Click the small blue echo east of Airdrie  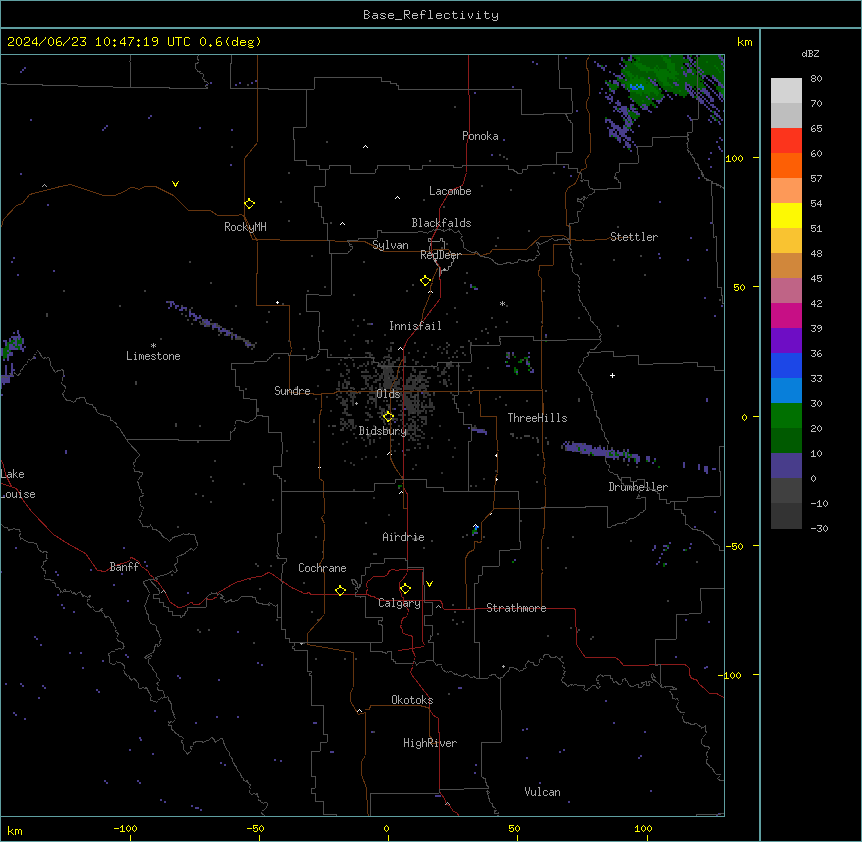click(476, 529)
